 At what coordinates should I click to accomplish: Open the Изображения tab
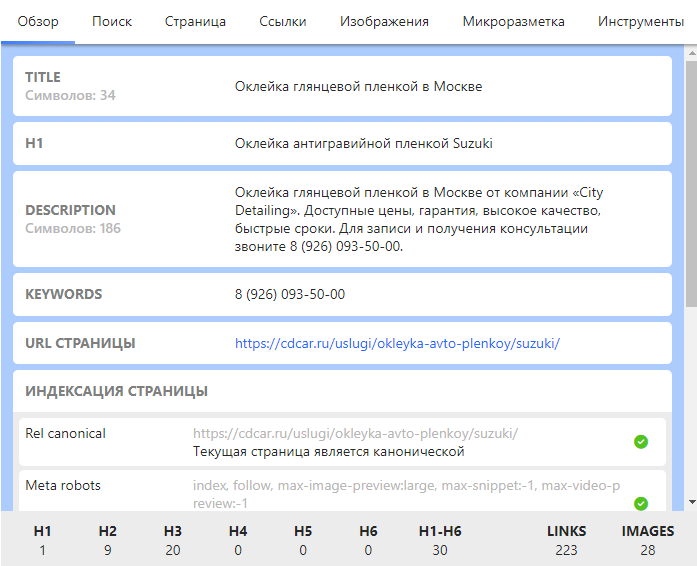click(384, 21)
